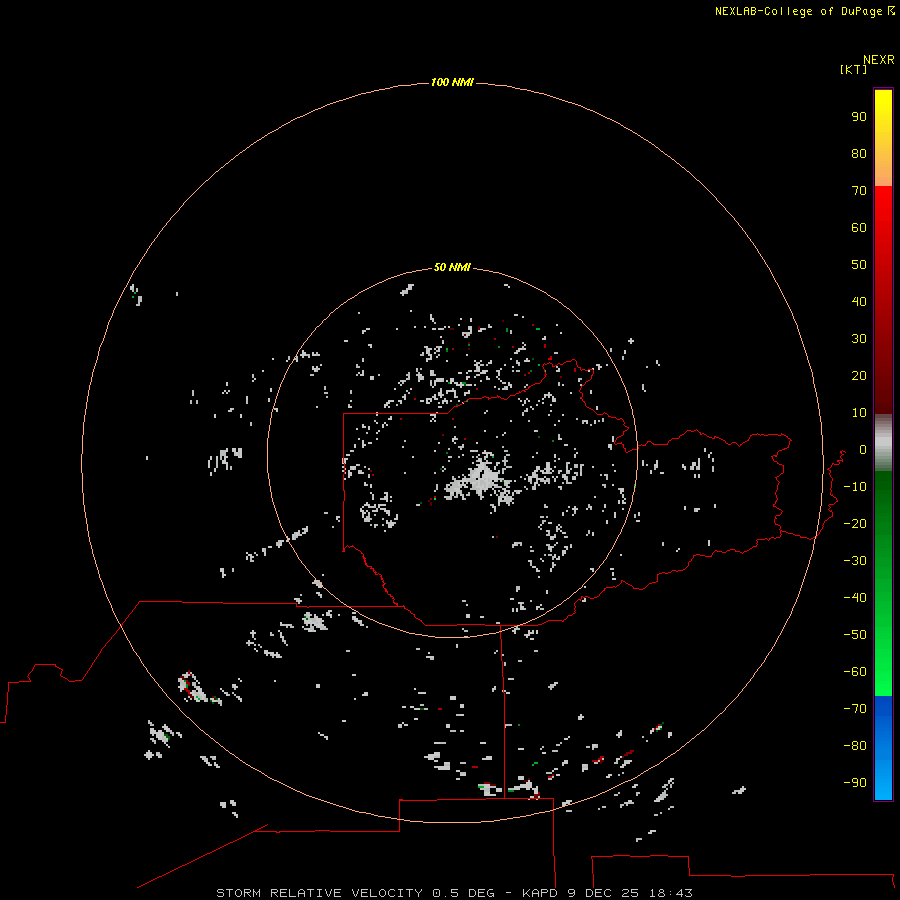Click the -90 label on the velocity scale
The image size is (900, 900).
[x=855, y=782]
